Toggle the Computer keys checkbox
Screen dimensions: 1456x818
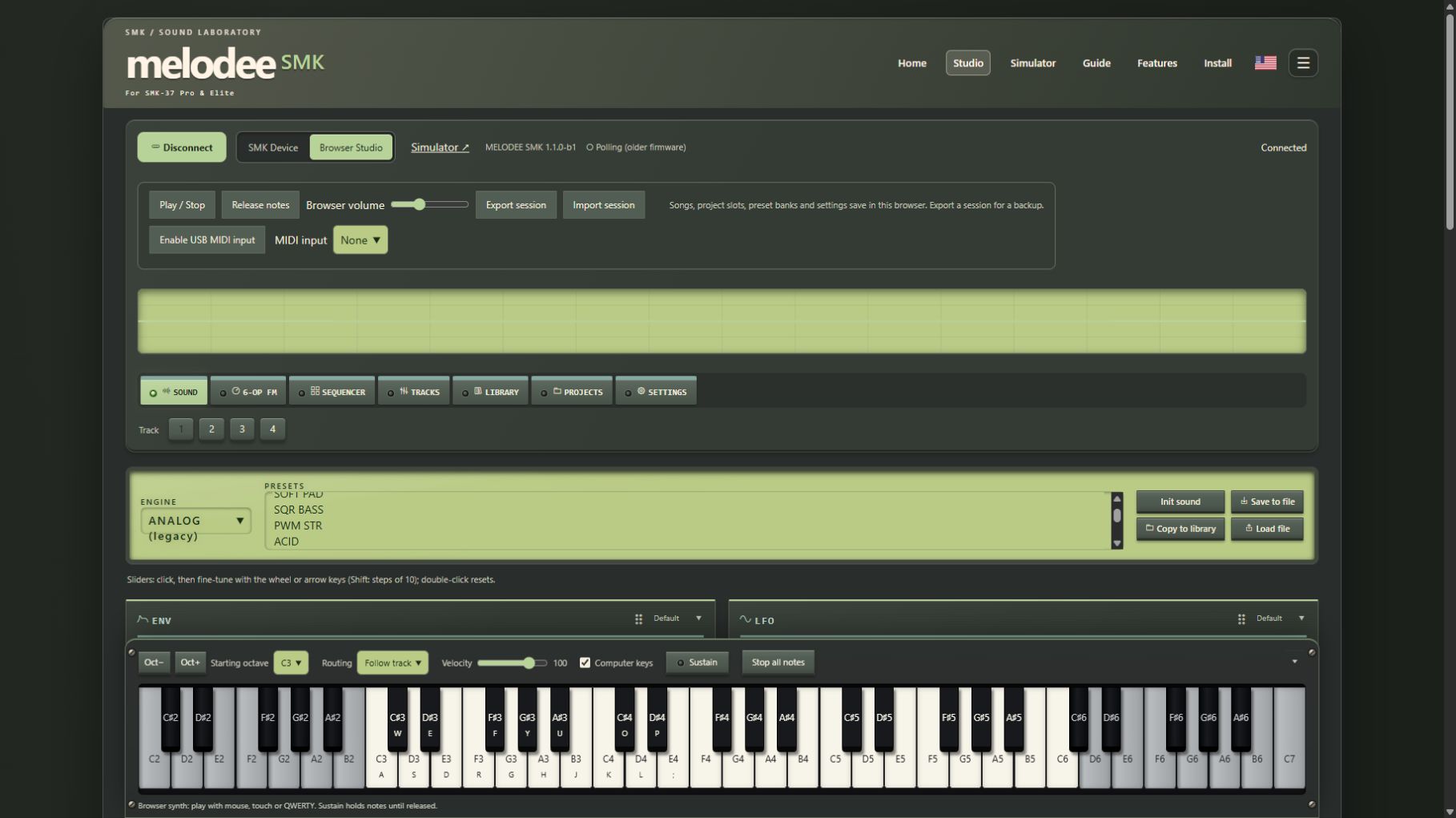click(x=585, y=663)
